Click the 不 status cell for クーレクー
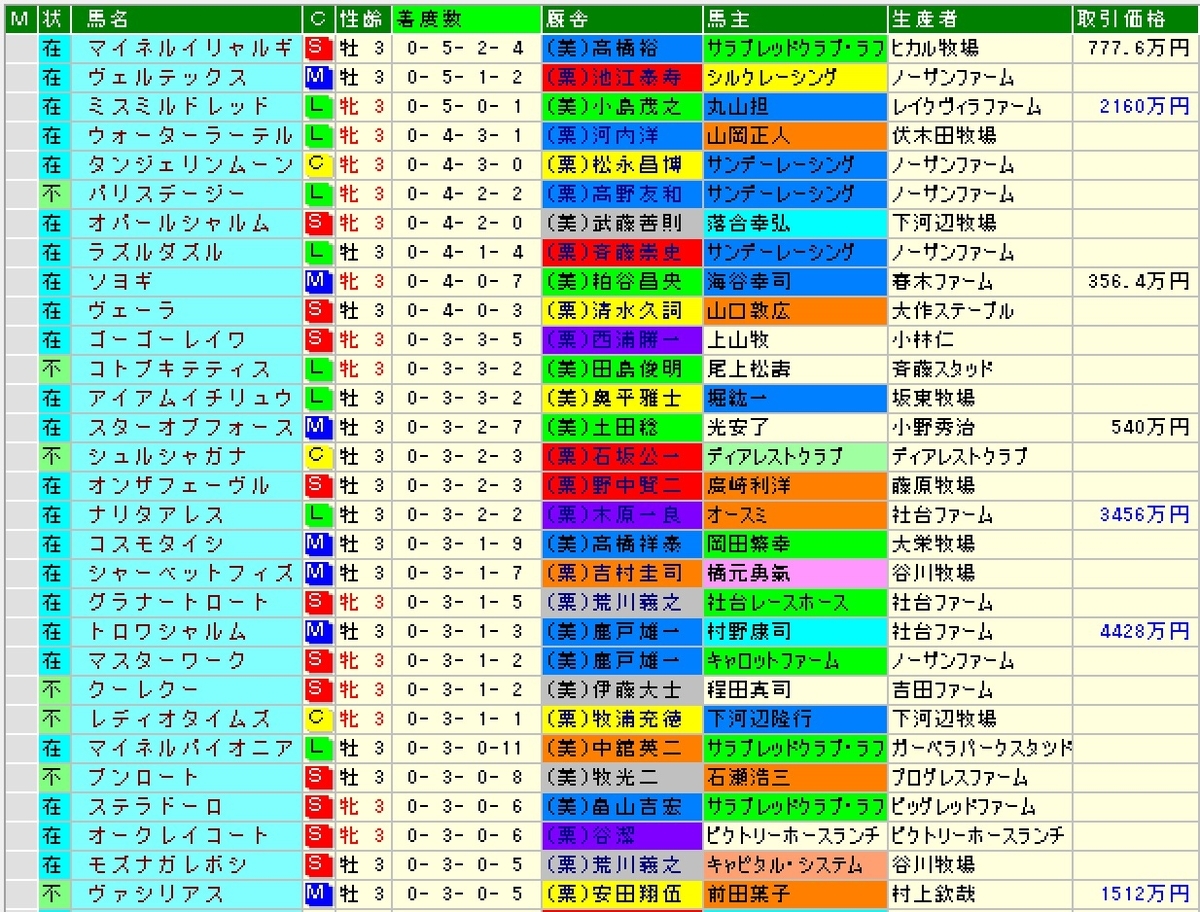1200x912 pixels. coord(52,689)
